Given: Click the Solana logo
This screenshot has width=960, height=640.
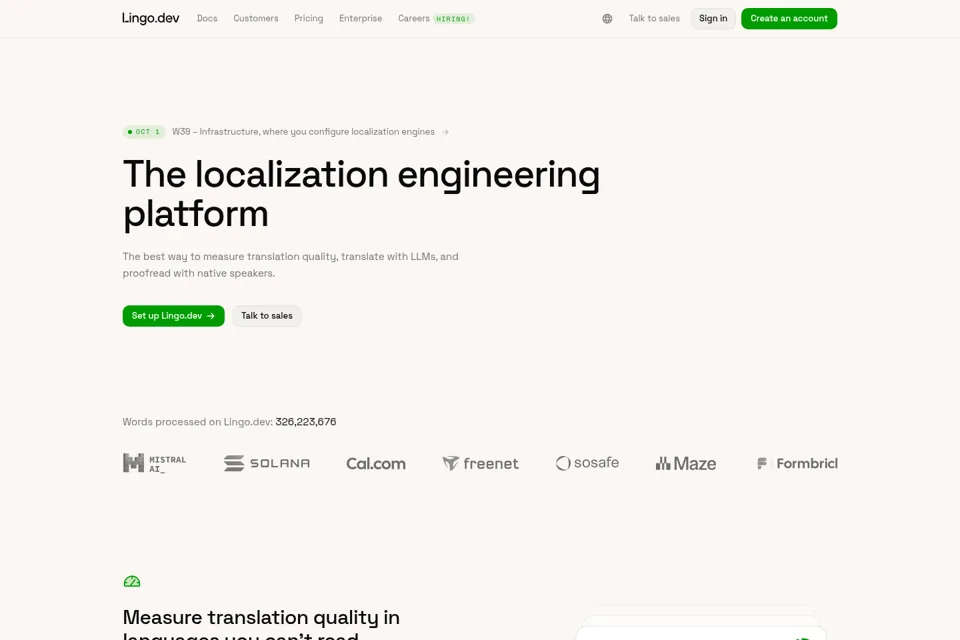Looking at the screenshot, I should (x=266, y=463).
